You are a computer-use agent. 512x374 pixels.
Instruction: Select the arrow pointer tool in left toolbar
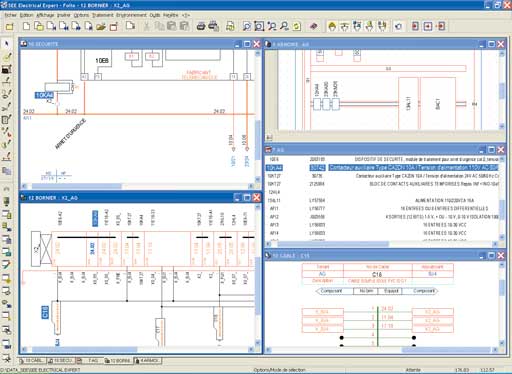6,44
